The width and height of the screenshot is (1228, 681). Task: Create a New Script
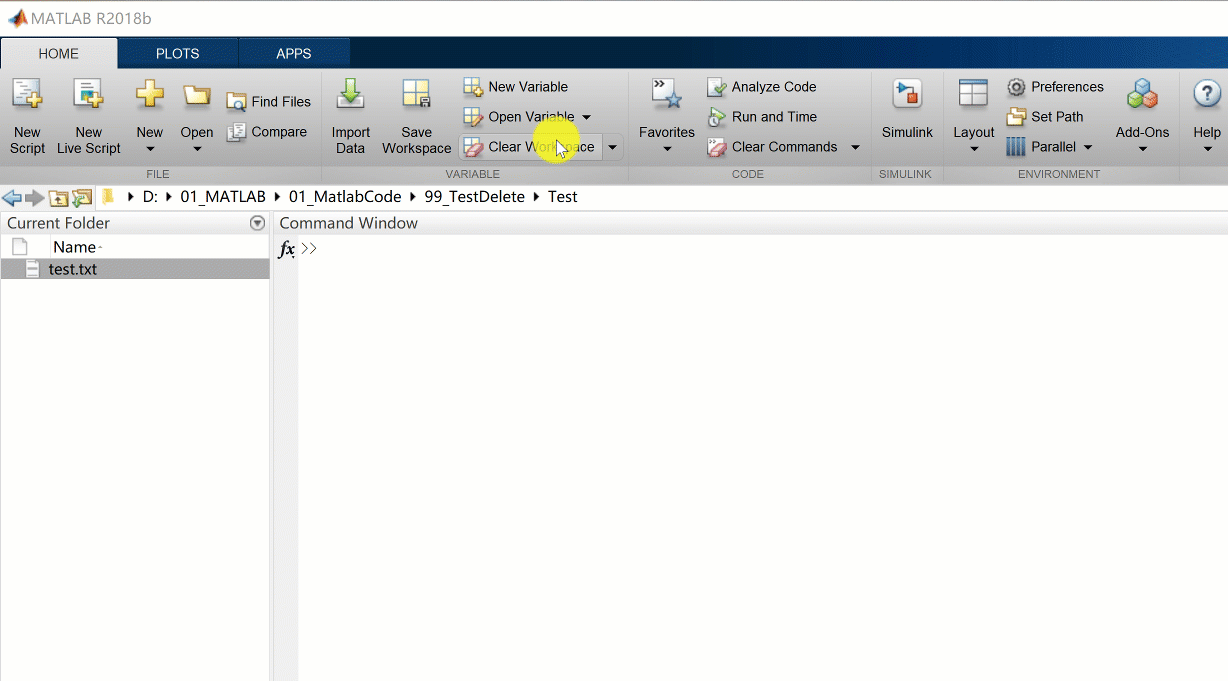[x=27, y=117]
